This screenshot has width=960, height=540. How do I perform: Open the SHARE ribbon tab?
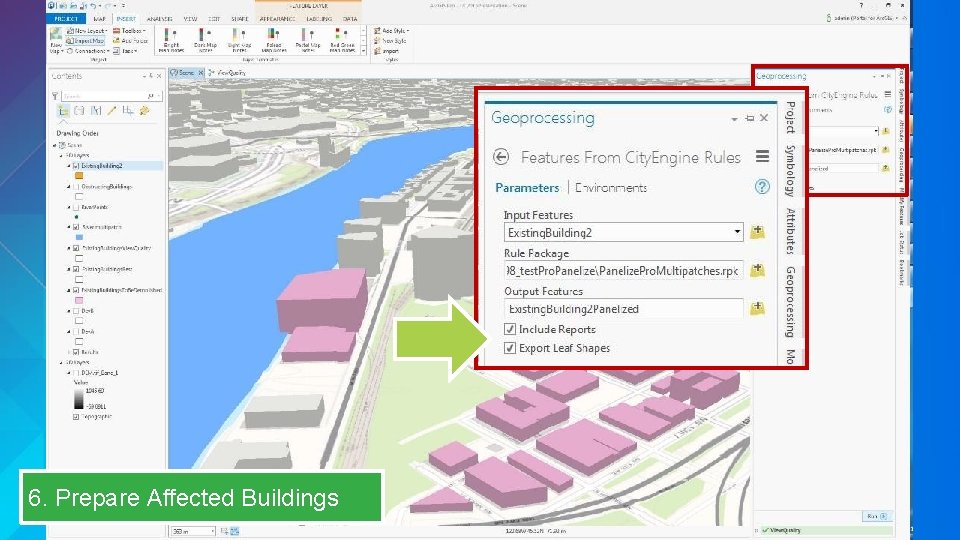pyautogui.click(x=239, y=19)
